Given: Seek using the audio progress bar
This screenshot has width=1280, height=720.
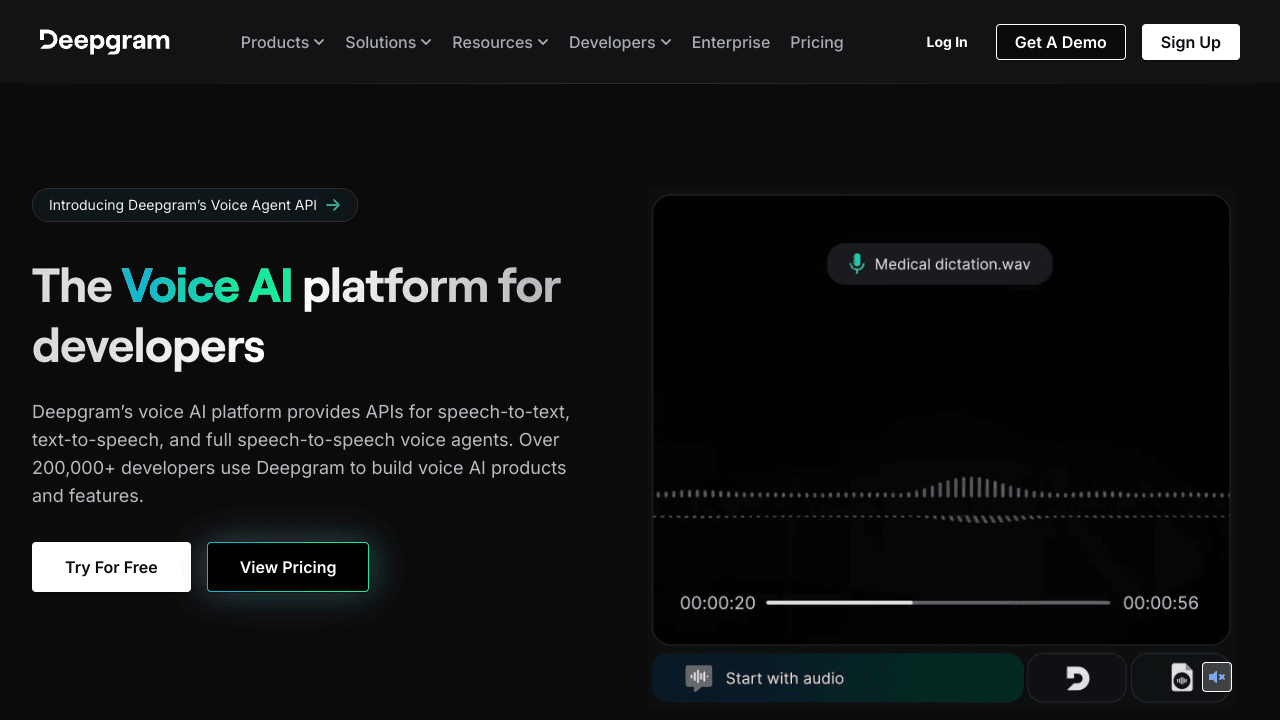Looking at the screenshot, I should point(938,603).
